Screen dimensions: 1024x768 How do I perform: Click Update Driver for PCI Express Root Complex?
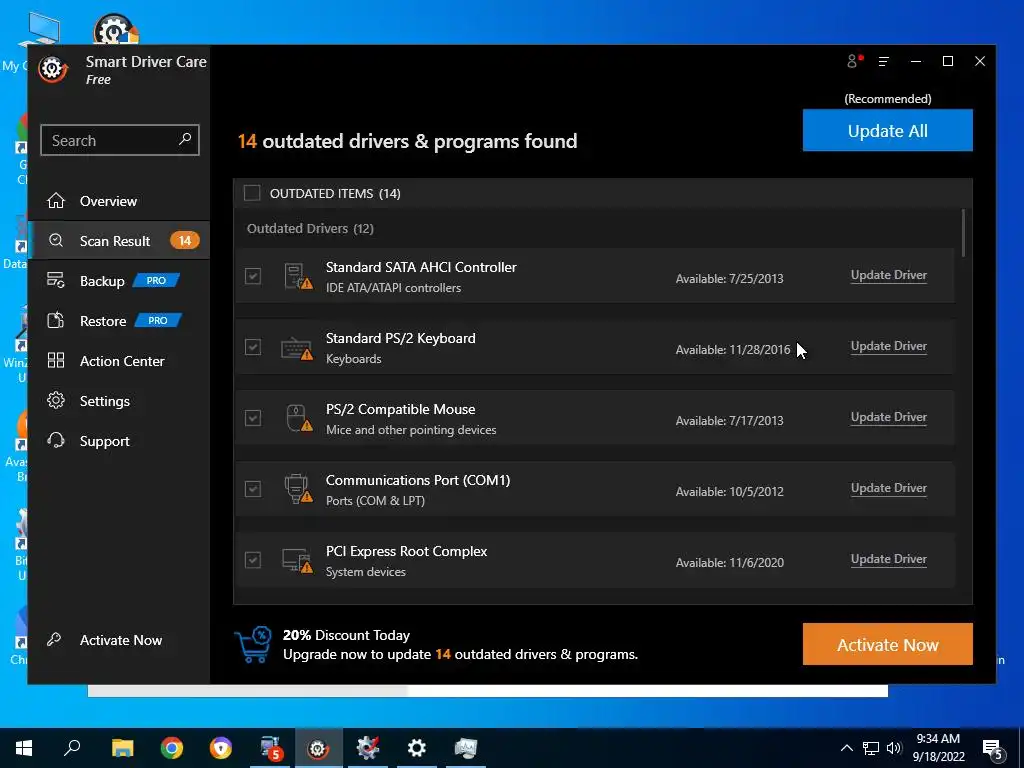888,559
